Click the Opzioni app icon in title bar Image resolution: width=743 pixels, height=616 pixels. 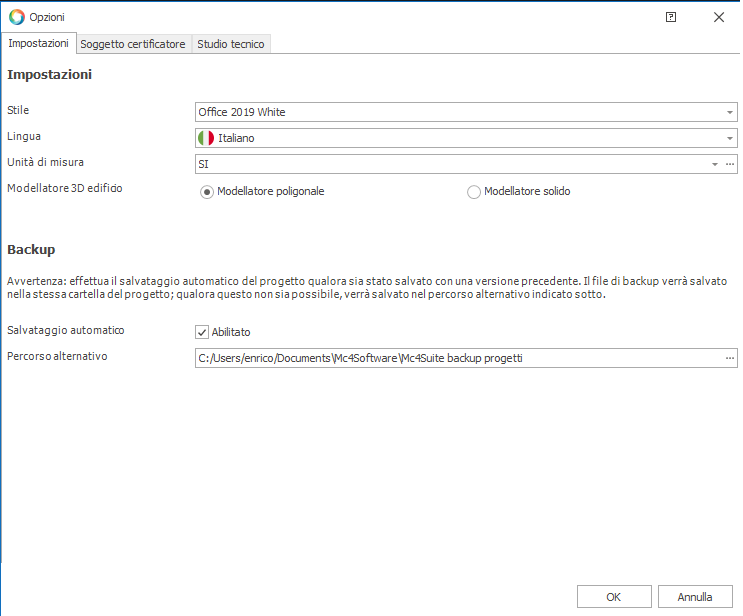coord(16,17)
